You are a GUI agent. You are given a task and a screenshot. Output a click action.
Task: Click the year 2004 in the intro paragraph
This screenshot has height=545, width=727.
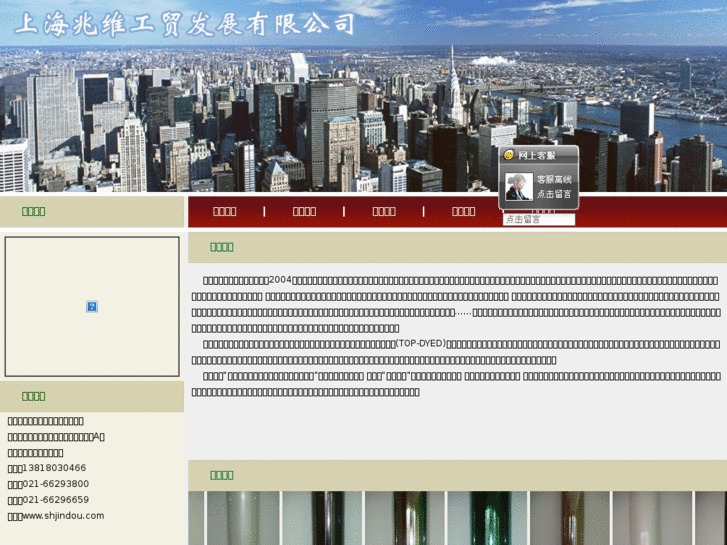tap(281, 280)
